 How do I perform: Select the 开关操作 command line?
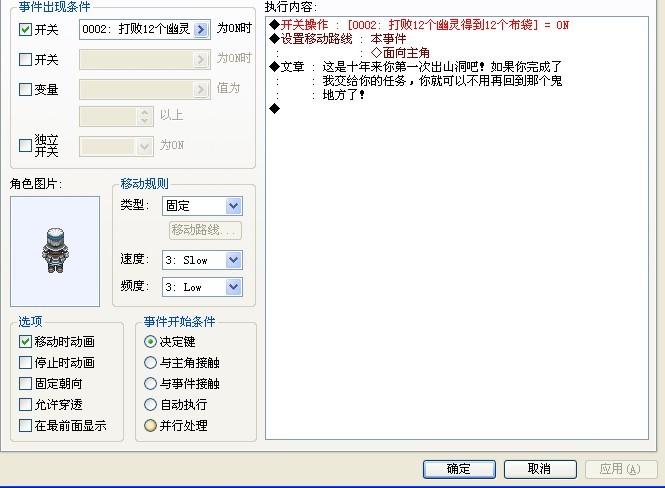(x=419, y=25)
